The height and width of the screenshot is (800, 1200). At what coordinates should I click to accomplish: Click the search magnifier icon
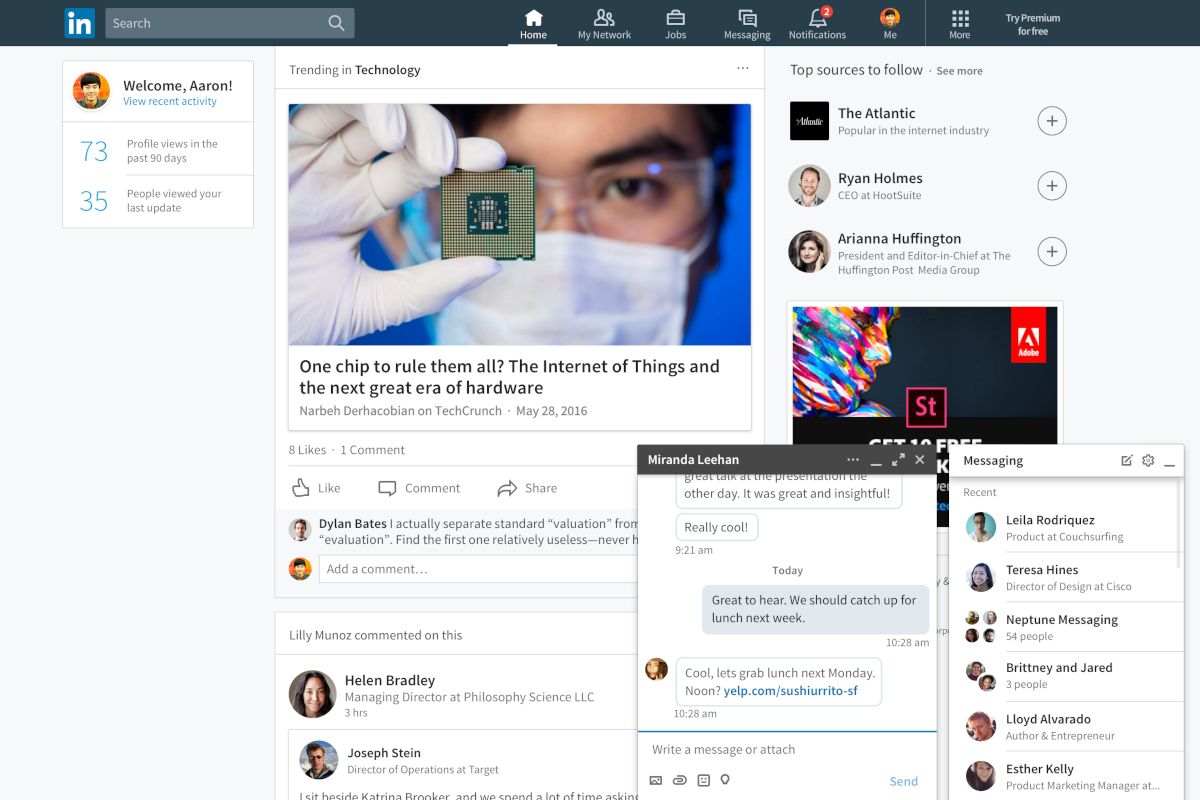pos(336,23)
